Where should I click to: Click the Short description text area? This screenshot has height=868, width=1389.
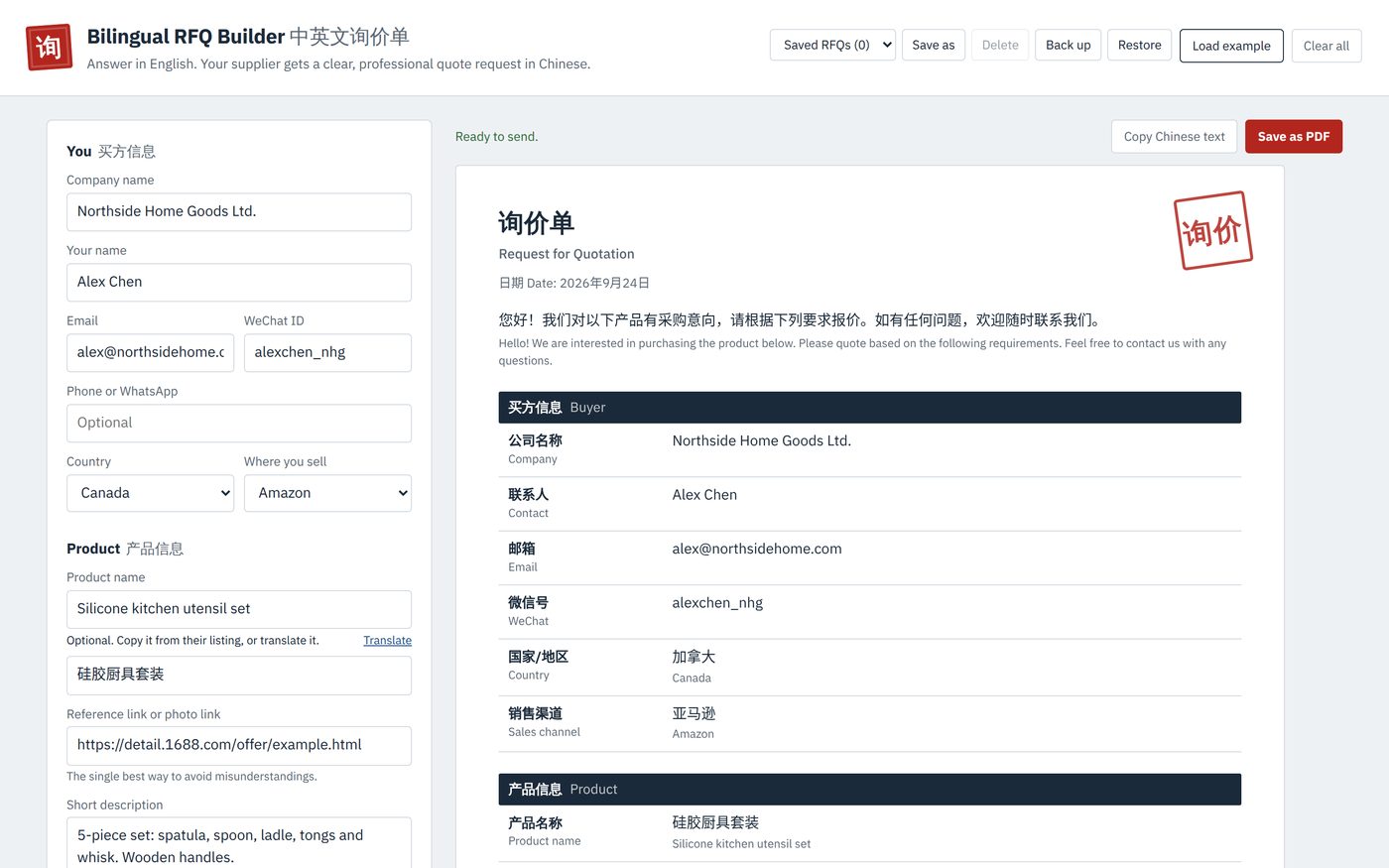point(239,843)
